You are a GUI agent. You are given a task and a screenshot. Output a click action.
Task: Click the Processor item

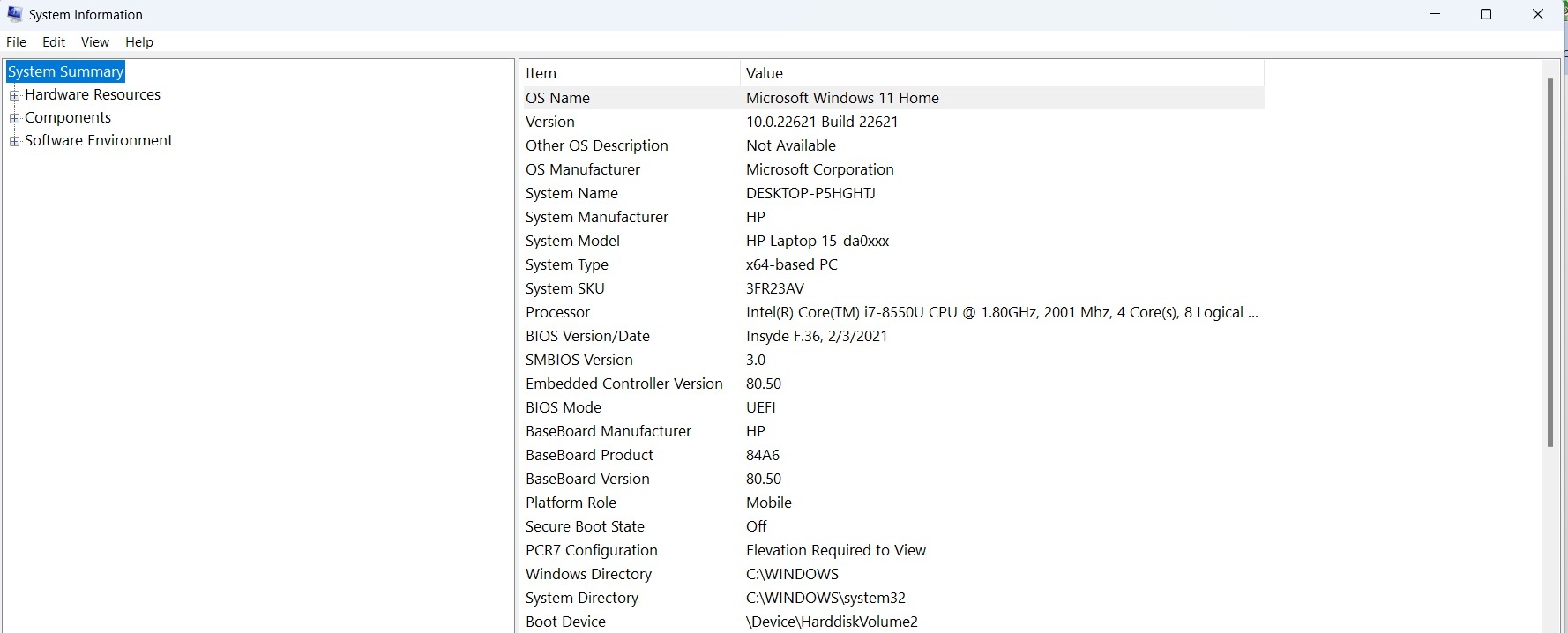coord(558,312)
